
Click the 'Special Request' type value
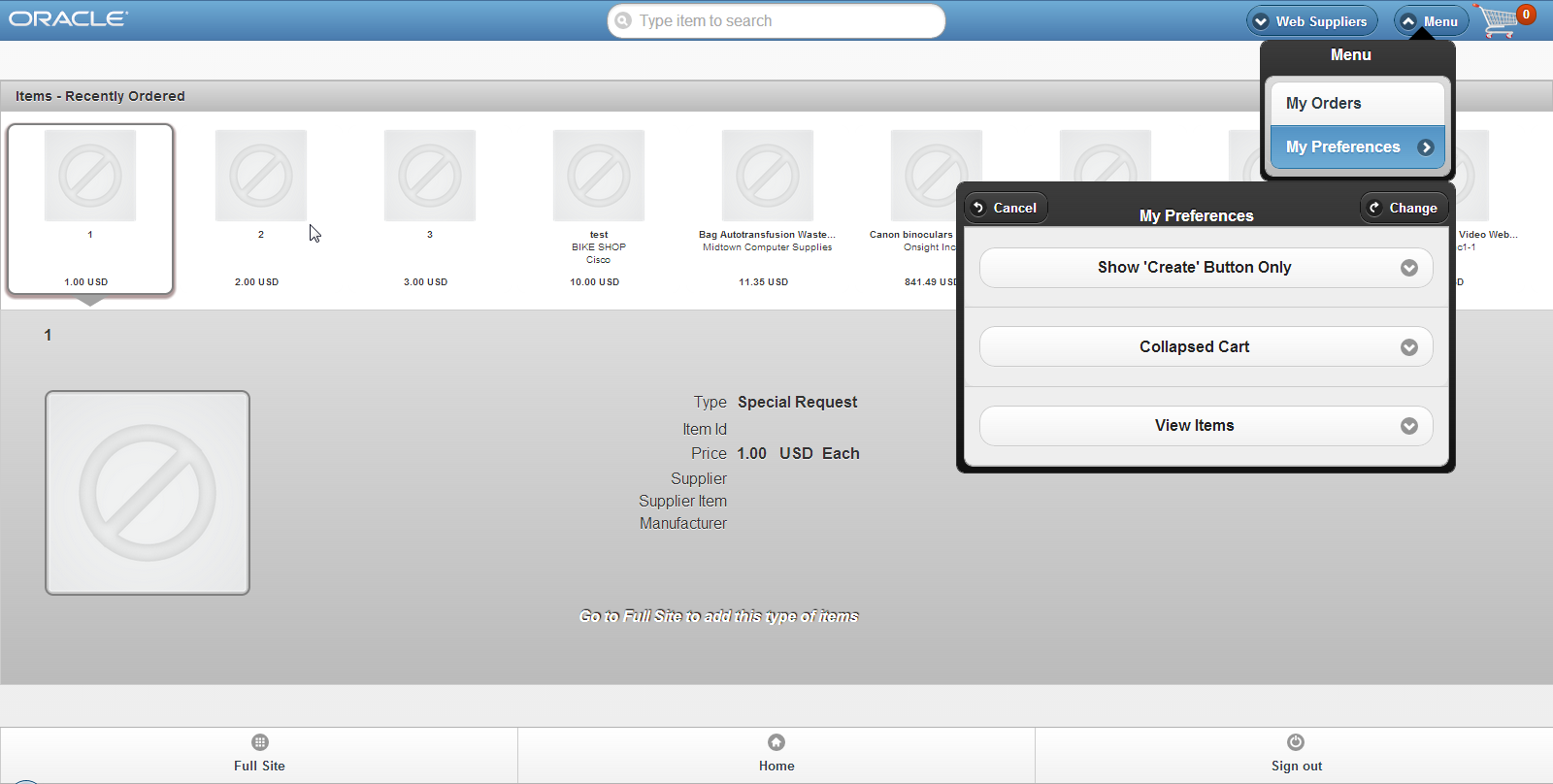click(x=798, y=402)
